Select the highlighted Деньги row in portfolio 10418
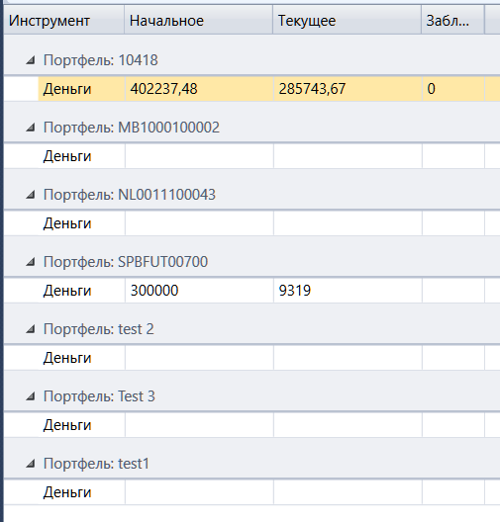500x522 pixels. coord(269,89)
